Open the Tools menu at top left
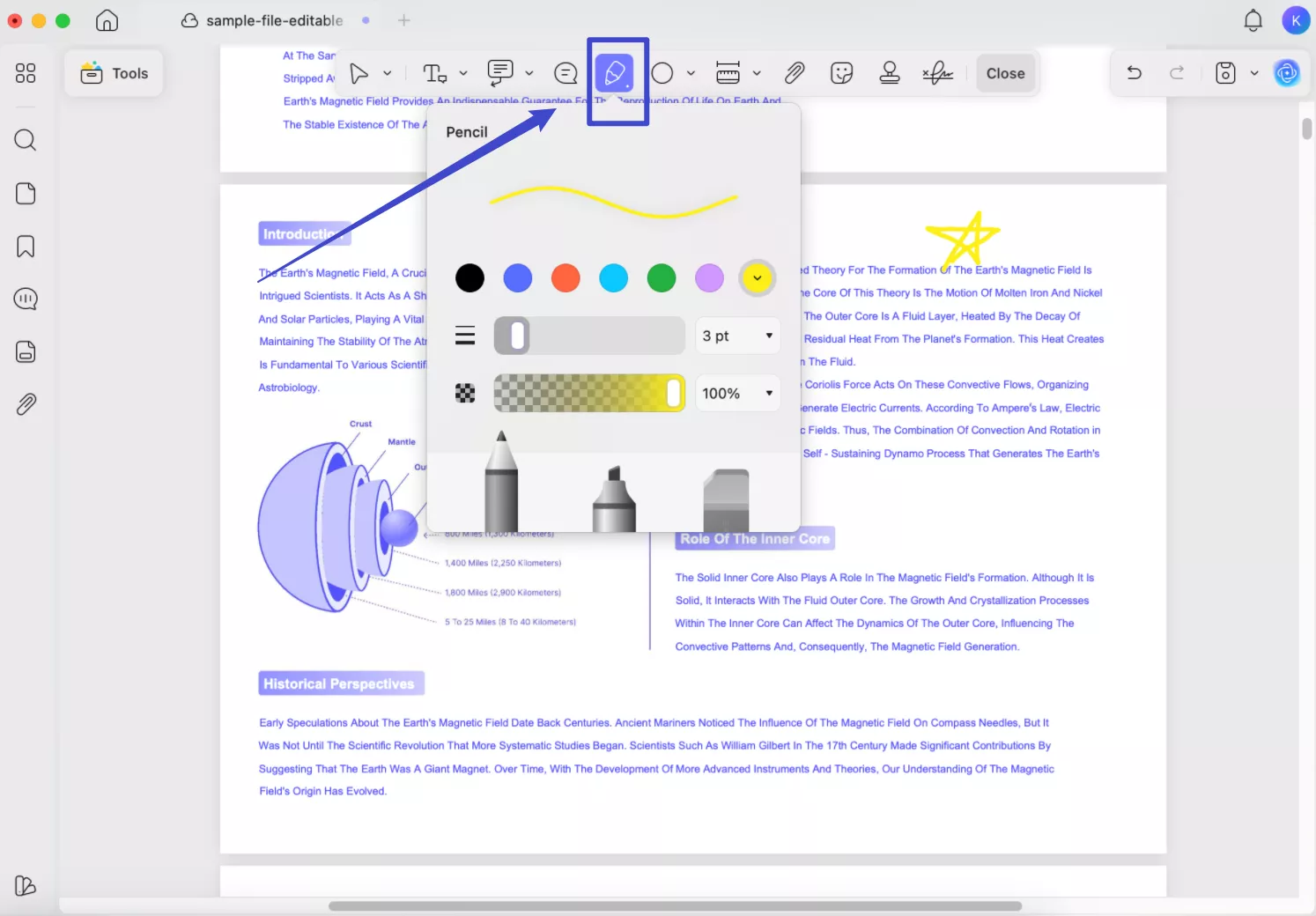Image resolution: width=1316 pixels, height=916 pixels. point(114,73)
